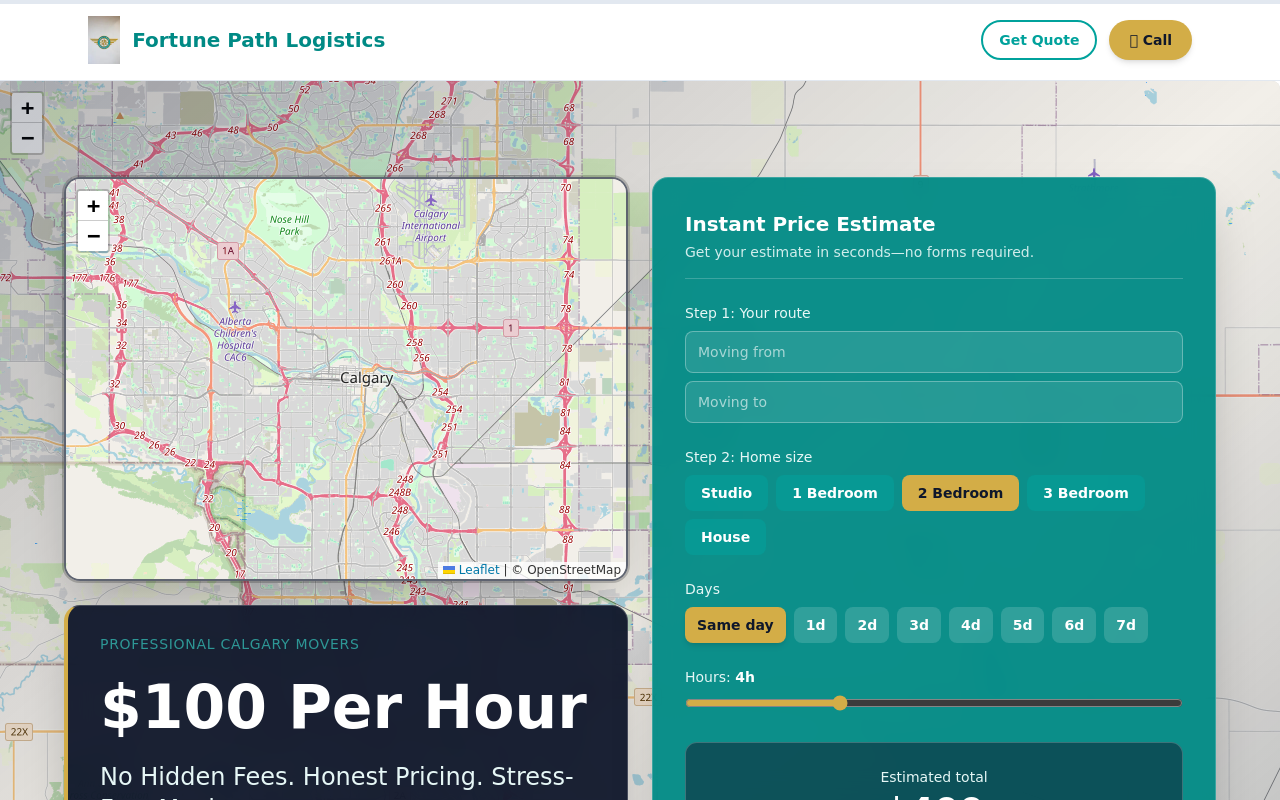Zoom out on the background map
Viewport: 1280px width, 800px height.
click(x=26, y=138)
